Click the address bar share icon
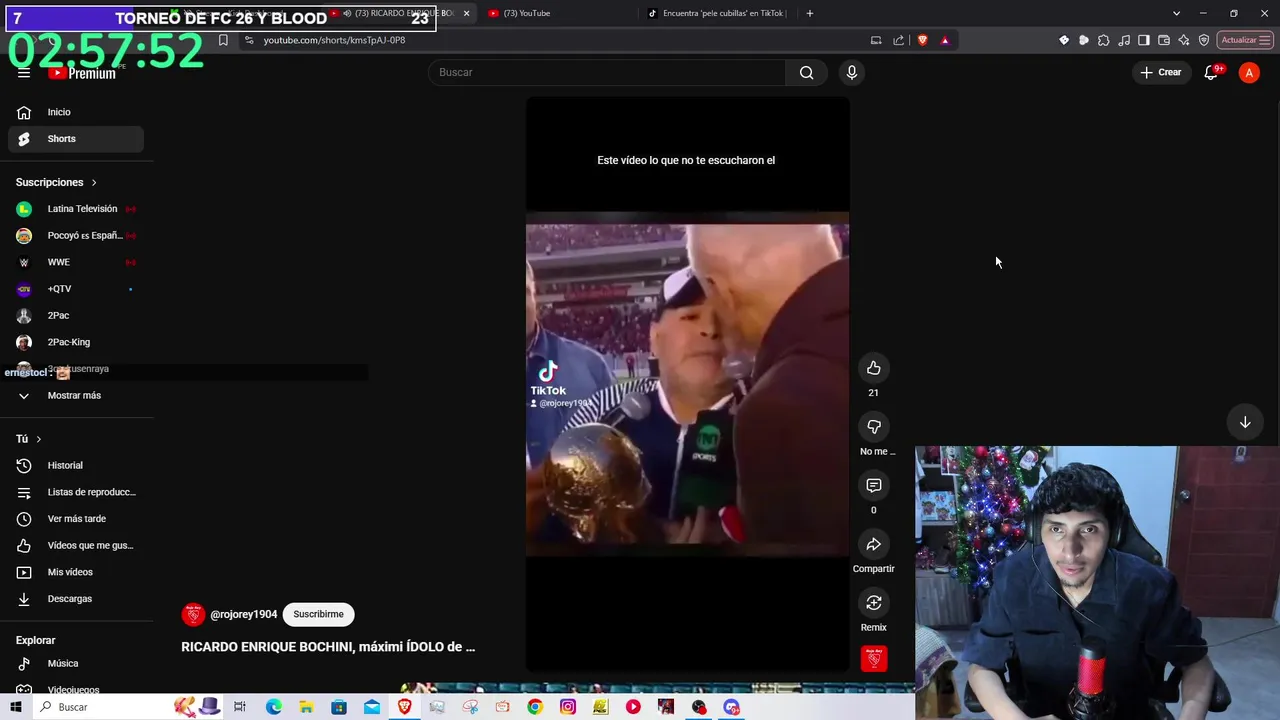Viewport: 1280px width, 720px height. pos(898,40)
